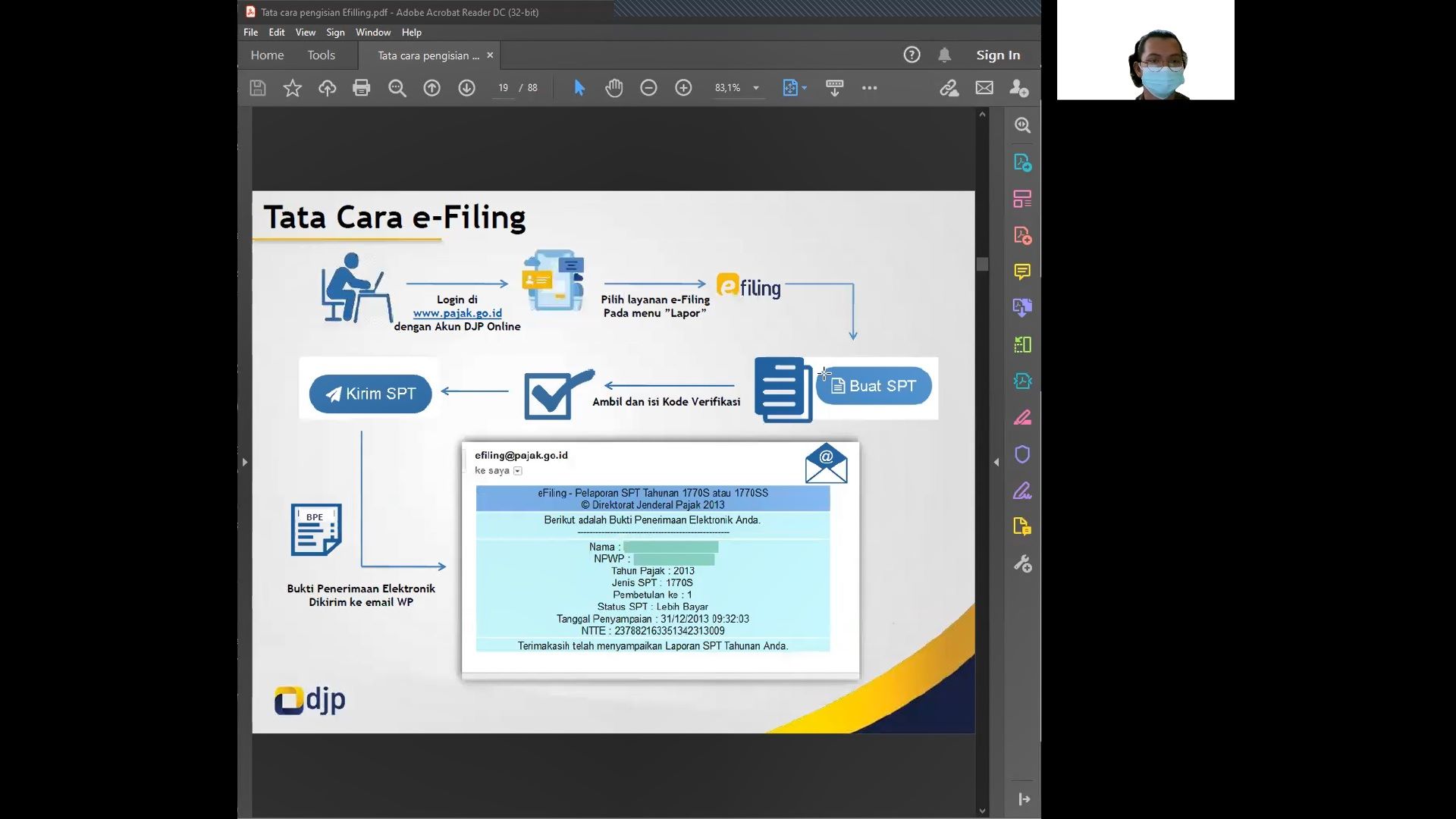Image resolution: width=1456 pixels, height=819 pixels.
Task: Open the Protect shield tool
Action: [x=1022, y=454]
